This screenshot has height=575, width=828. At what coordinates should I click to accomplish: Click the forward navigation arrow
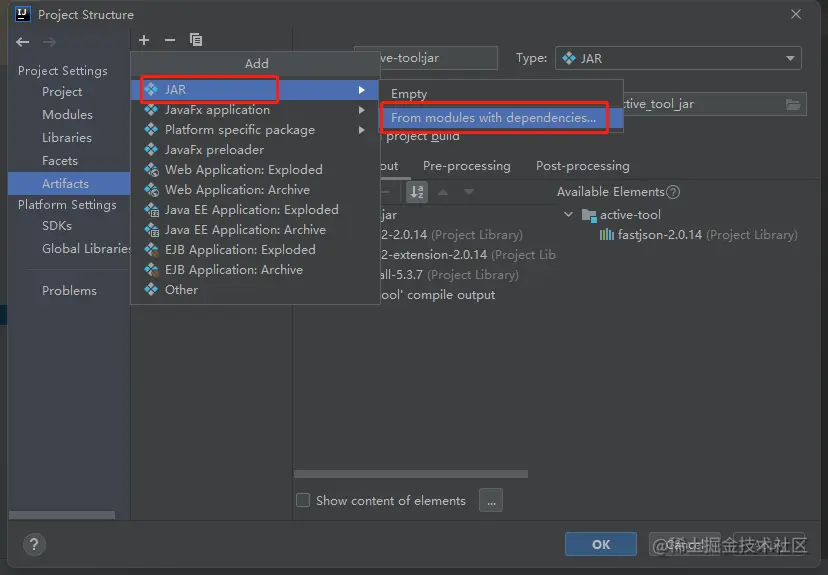[x=49, y=42]
